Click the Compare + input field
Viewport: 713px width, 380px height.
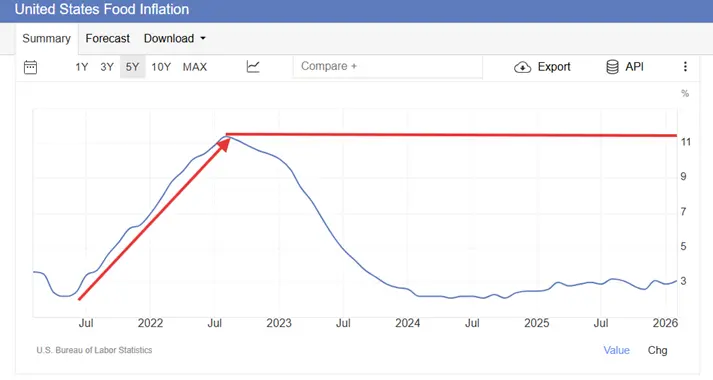tap(388, 66)
